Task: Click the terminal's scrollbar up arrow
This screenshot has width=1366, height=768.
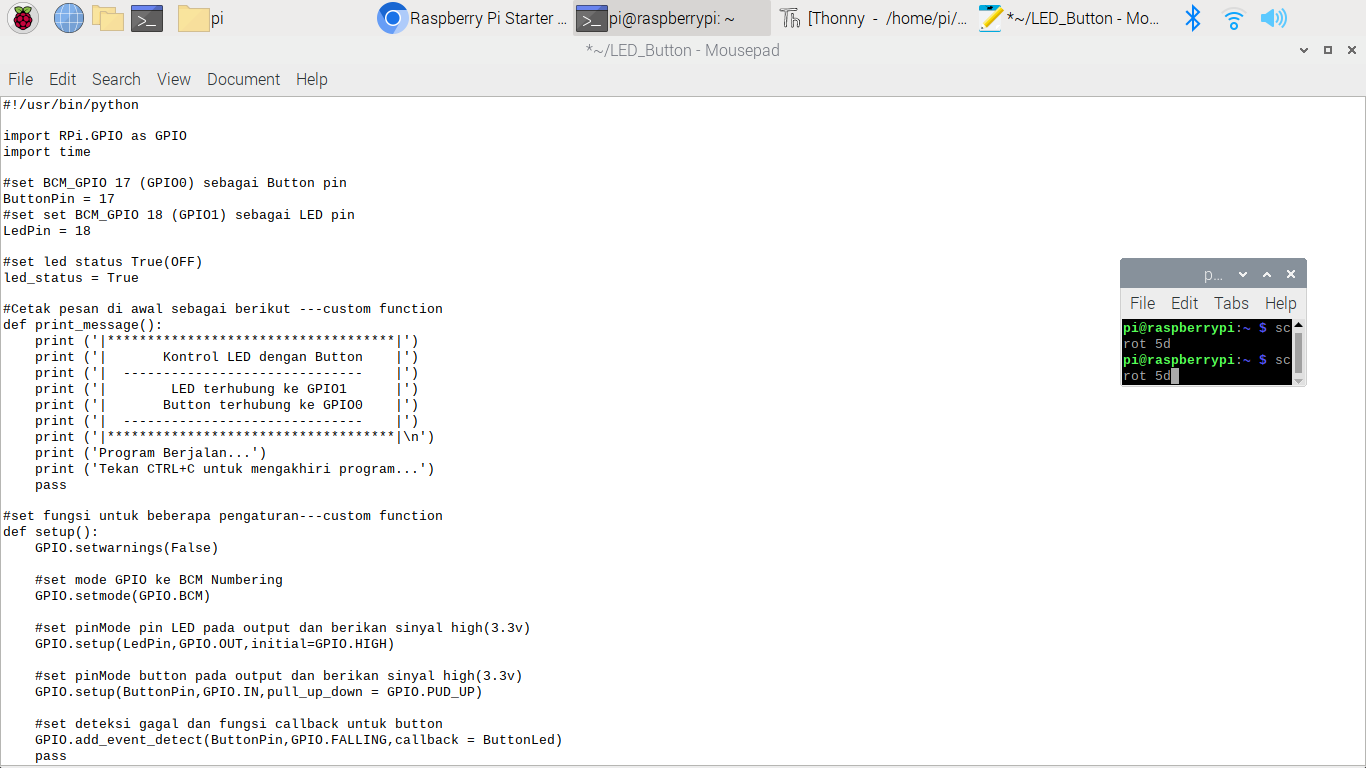Action: (x=1299, y=325)
